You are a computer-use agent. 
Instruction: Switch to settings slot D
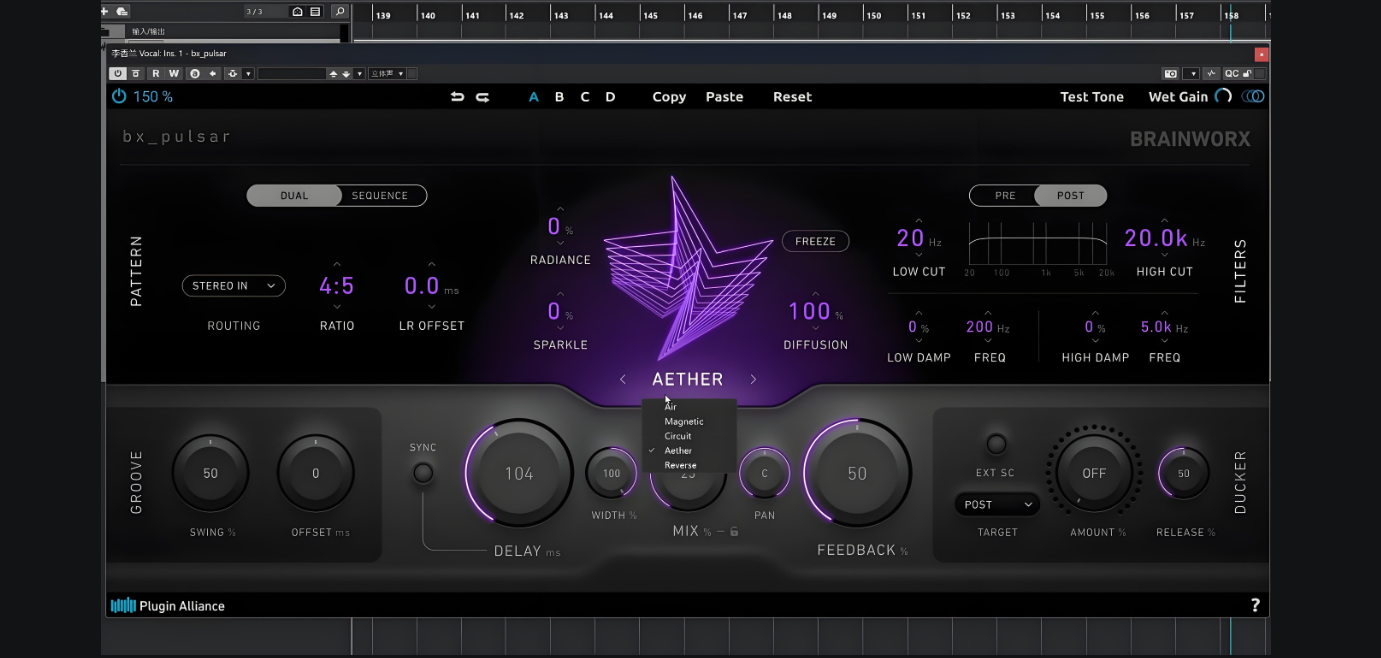tap(610, 97)
